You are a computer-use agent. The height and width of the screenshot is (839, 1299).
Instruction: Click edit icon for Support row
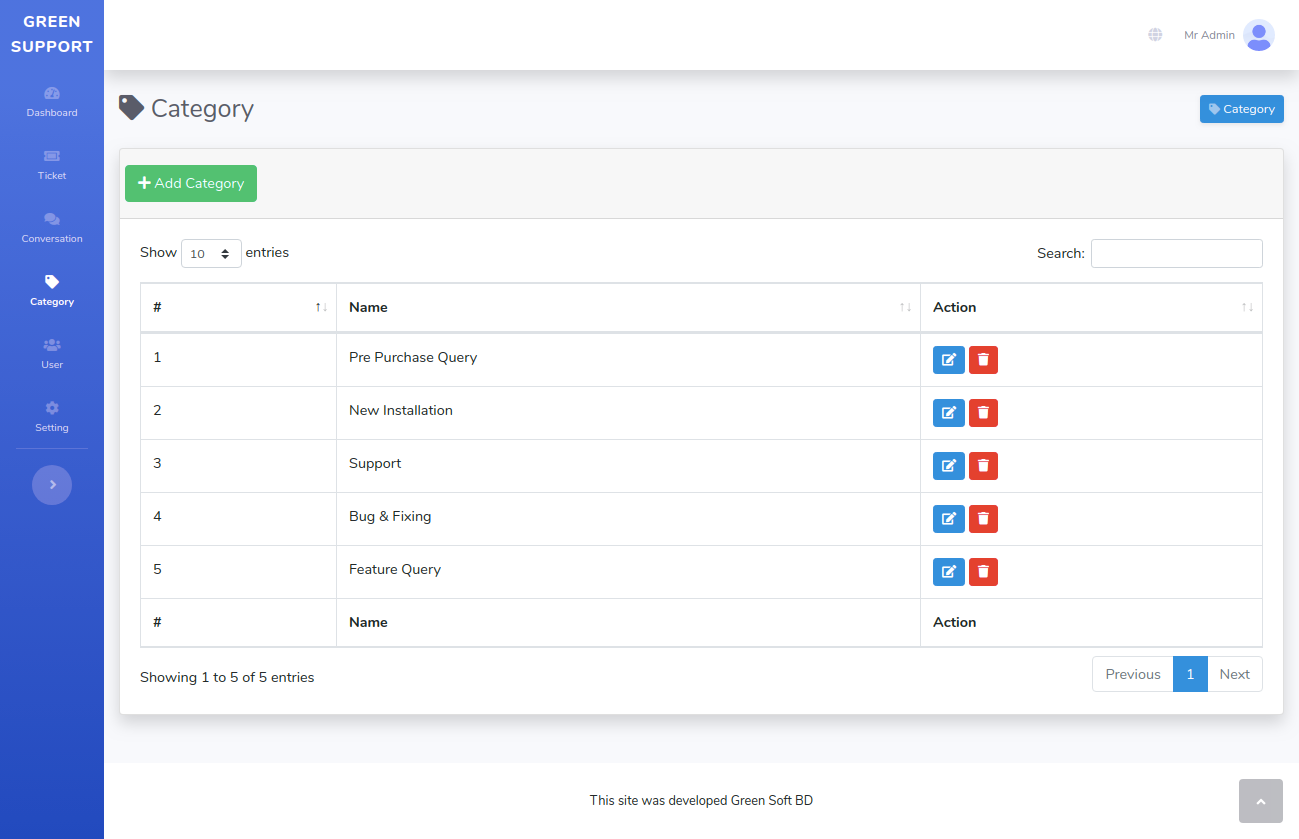pyautogui.click(x=948, y=466)
